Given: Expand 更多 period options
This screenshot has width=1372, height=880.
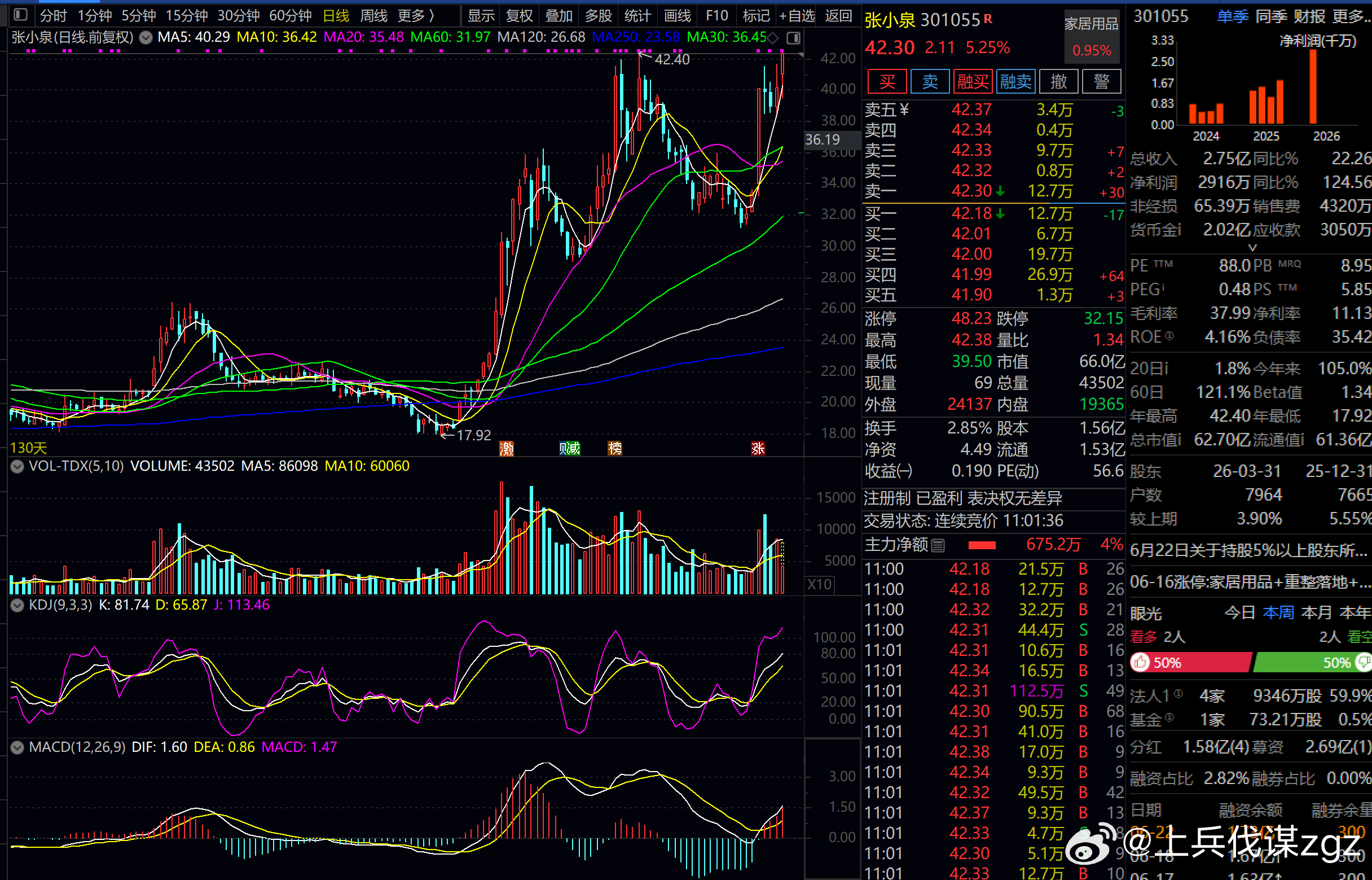Looking at the screenshot, I should coord(416,15).
